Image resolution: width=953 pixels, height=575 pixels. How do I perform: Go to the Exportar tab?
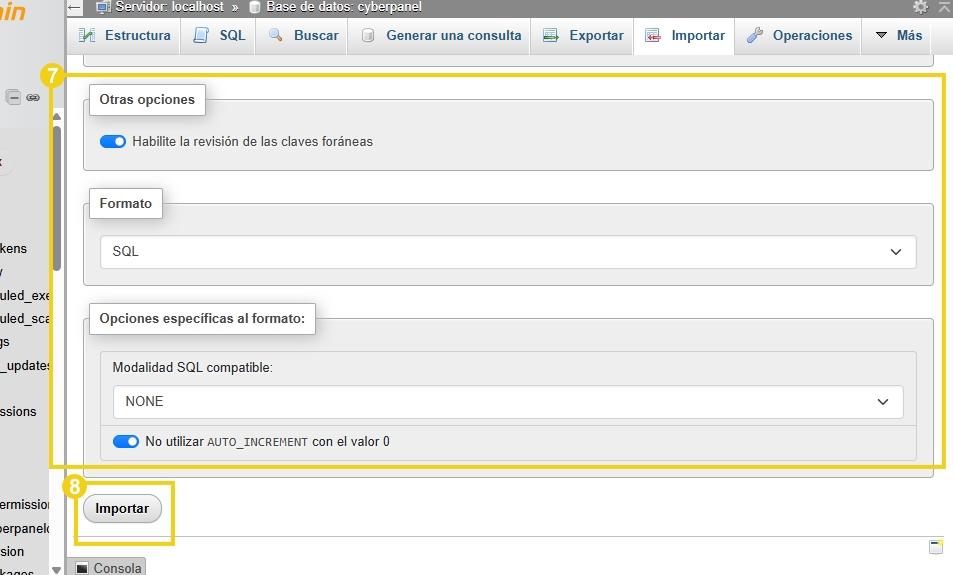tap(583, 35)
